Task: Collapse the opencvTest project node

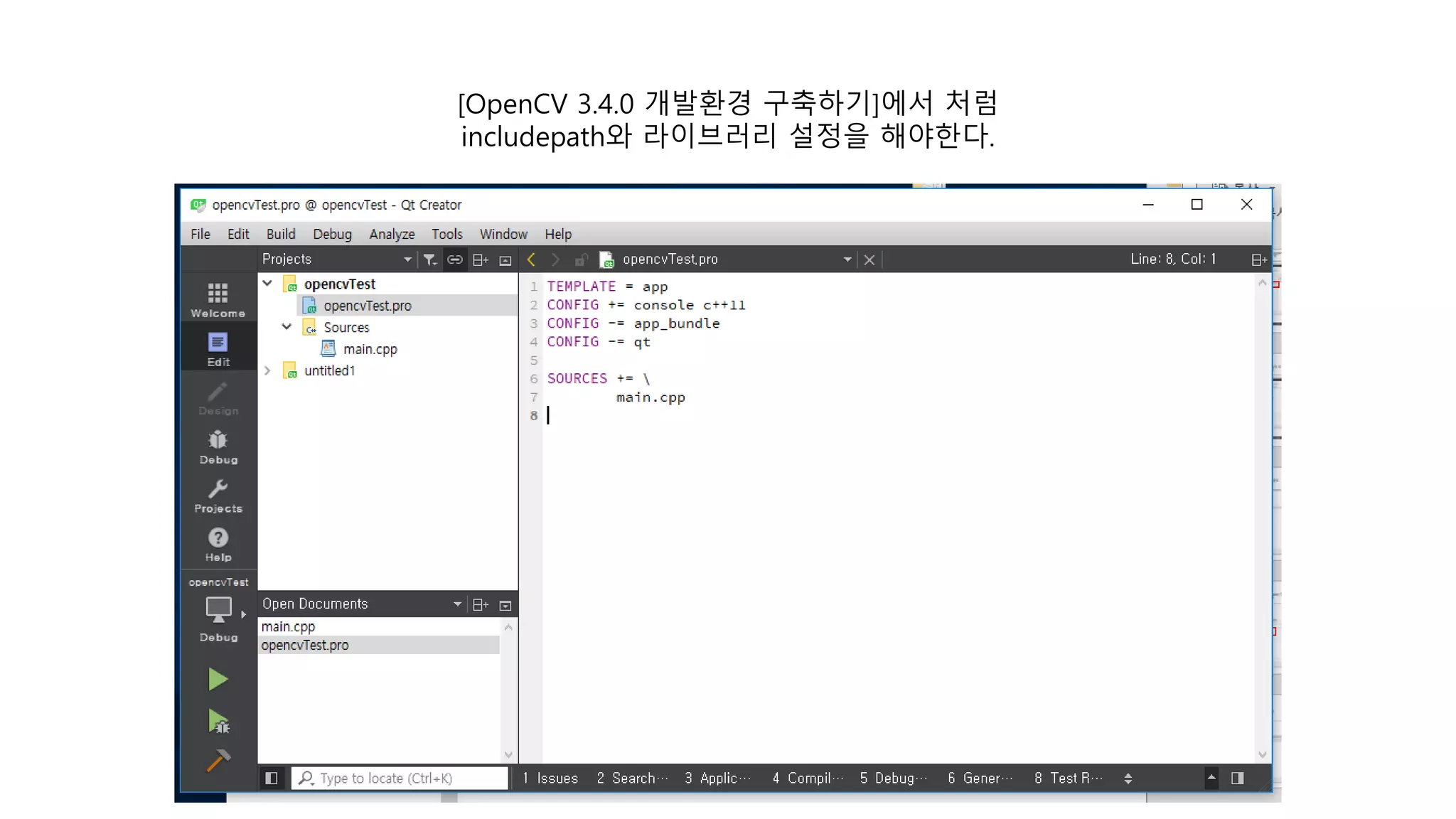Action: (267, 283)
